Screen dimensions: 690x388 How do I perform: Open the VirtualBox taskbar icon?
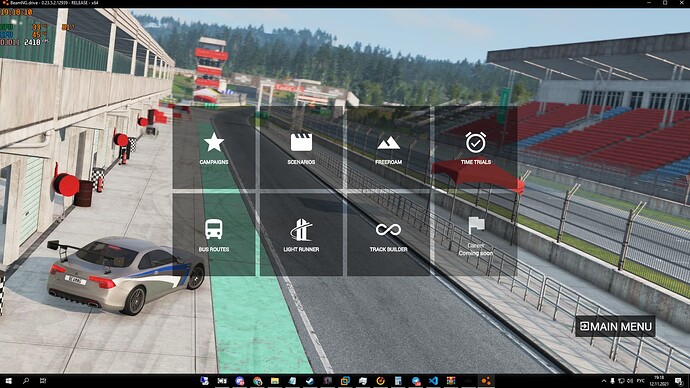pyautogui.click(x=345, y=381)
